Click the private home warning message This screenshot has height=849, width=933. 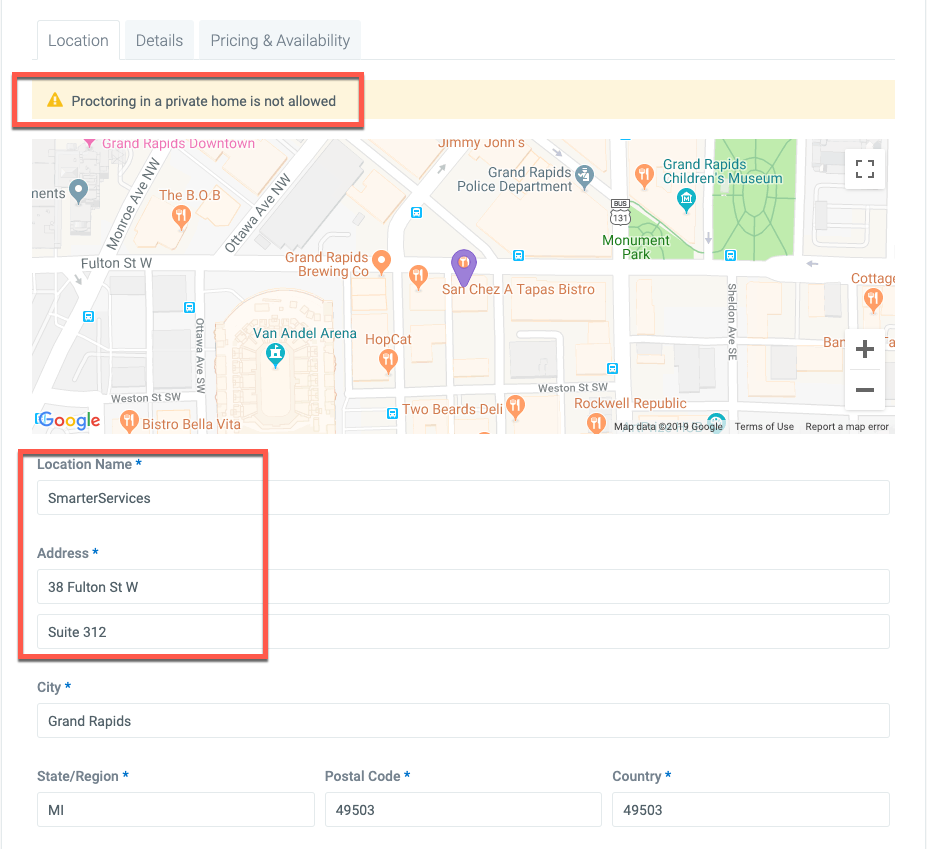[203, 101]
